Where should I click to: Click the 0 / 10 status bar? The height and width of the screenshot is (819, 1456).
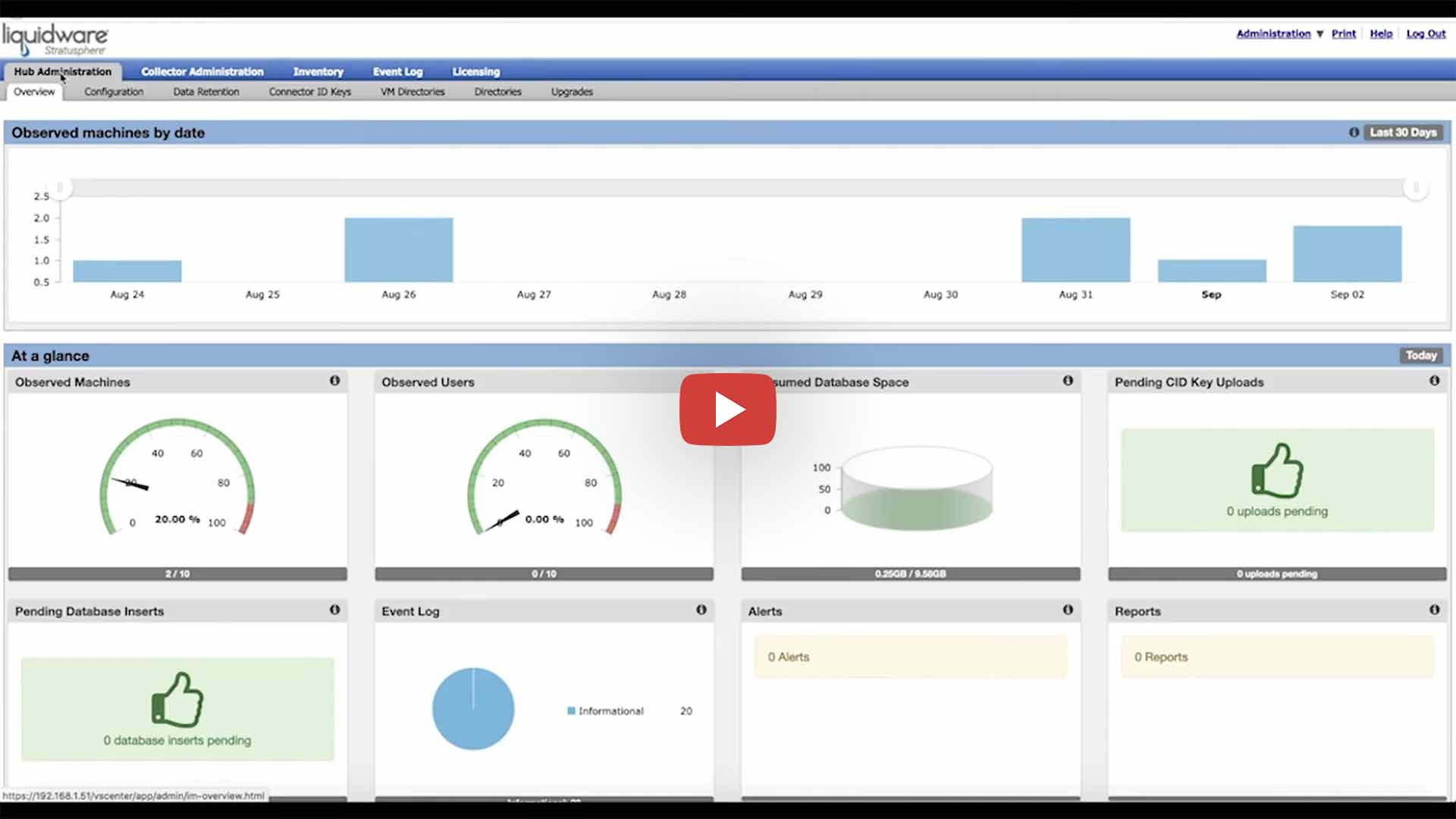coord(544,574)
